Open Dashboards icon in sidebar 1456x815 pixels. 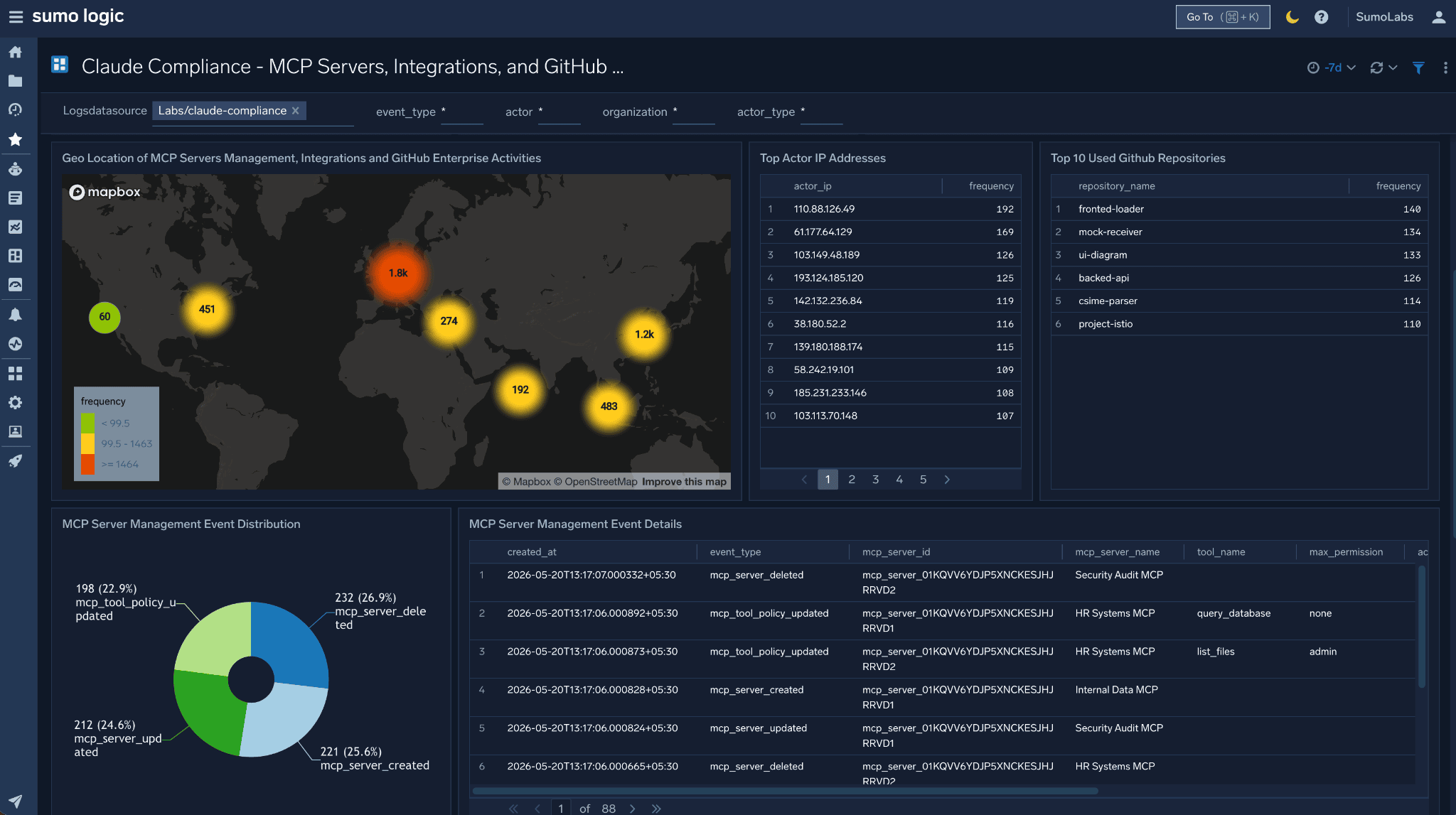click(15, 256)
